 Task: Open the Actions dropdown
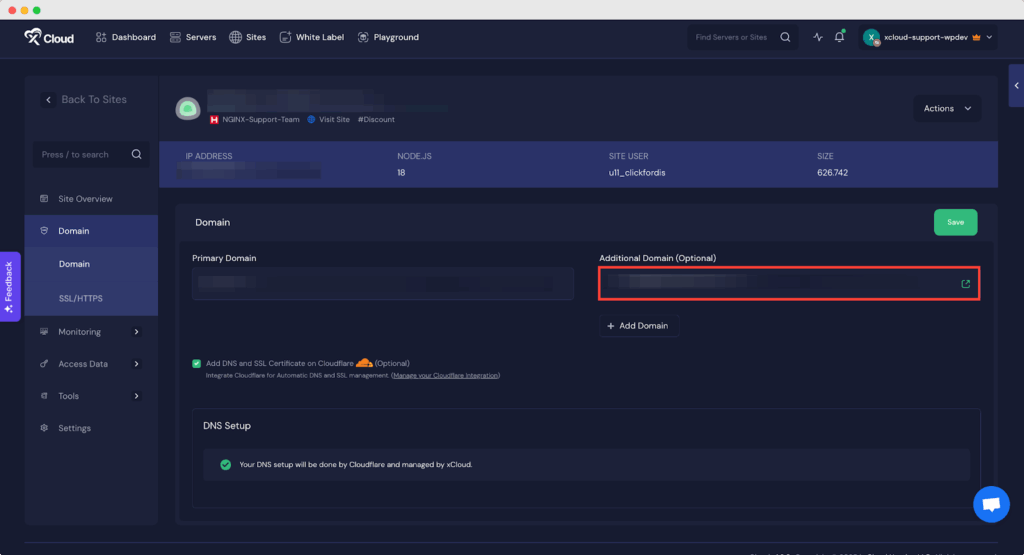point(946,108)
